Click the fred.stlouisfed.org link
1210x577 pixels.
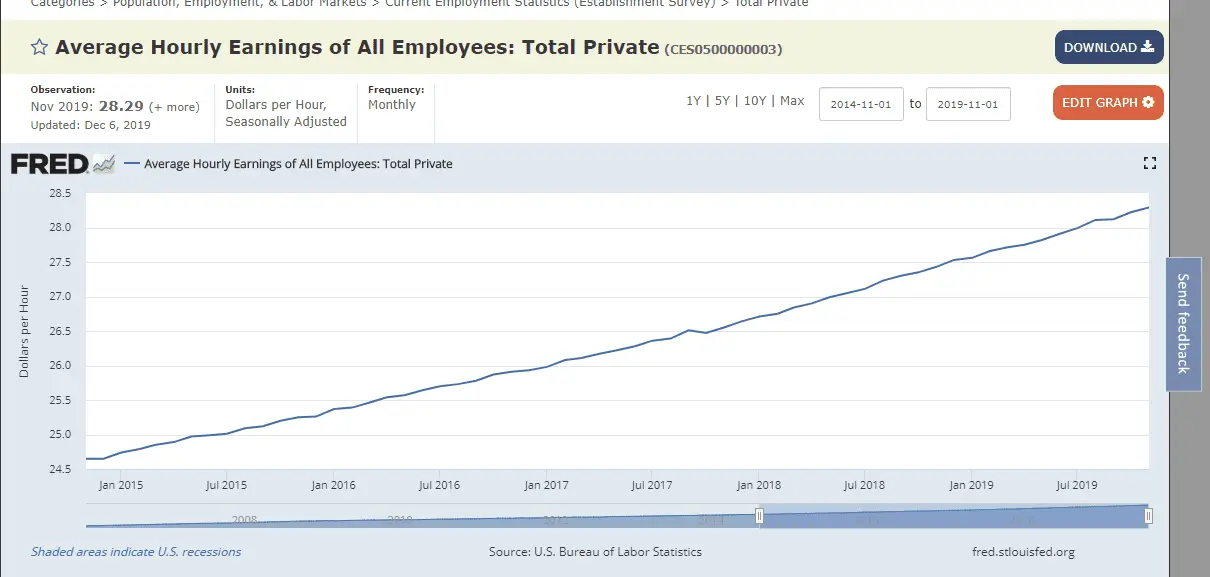click(x=1023, y=552)
